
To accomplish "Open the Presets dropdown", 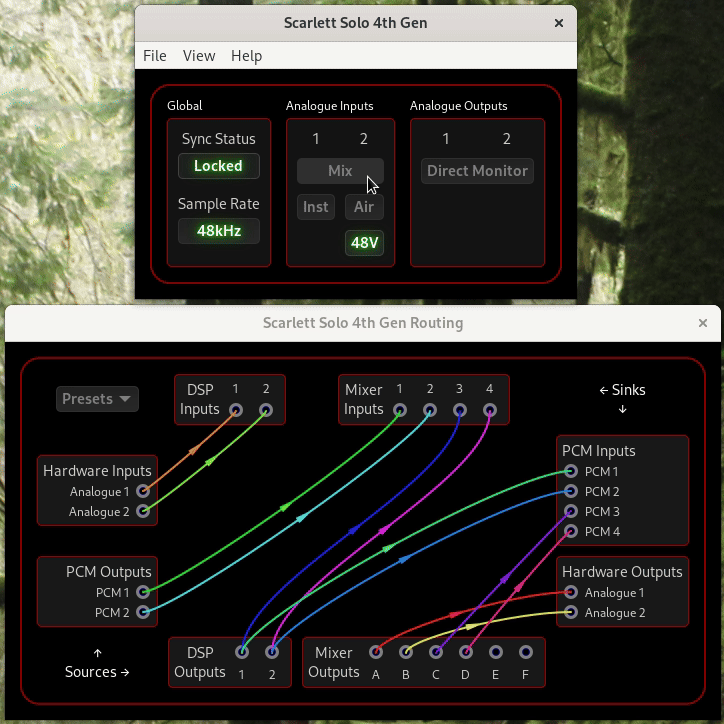I will pos(97,399).
